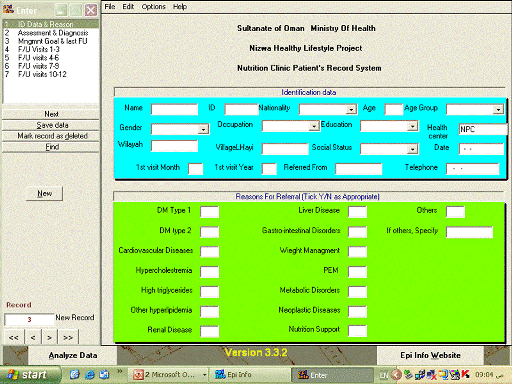Launch Internet Explorer from quick launch
Viewport: 512px width, 384px height.
(90, 375)
